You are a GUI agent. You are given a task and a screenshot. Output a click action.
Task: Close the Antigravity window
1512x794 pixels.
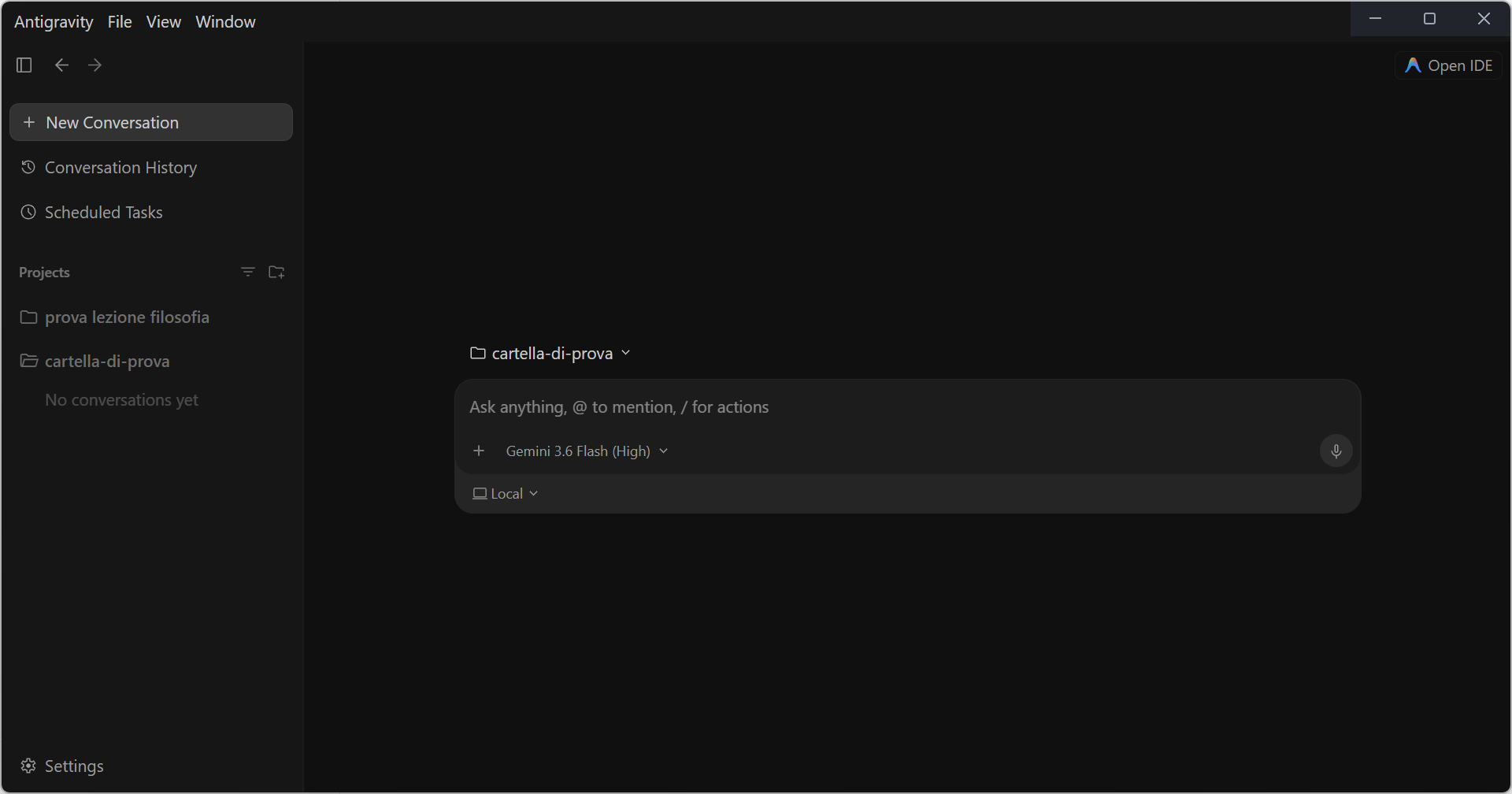point(1484,19)
